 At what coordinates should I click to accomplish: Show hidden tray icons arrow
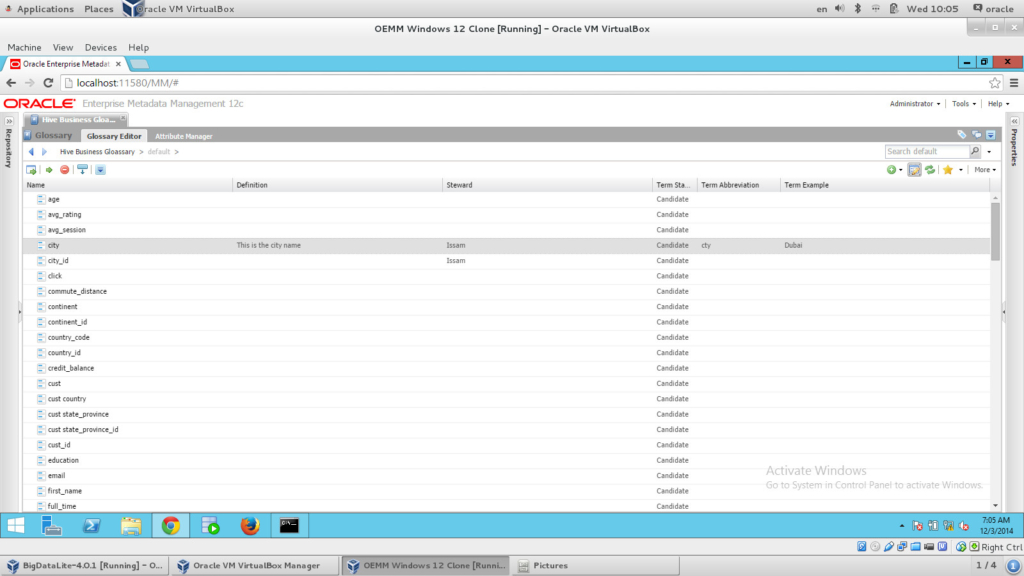coord(902,526)
